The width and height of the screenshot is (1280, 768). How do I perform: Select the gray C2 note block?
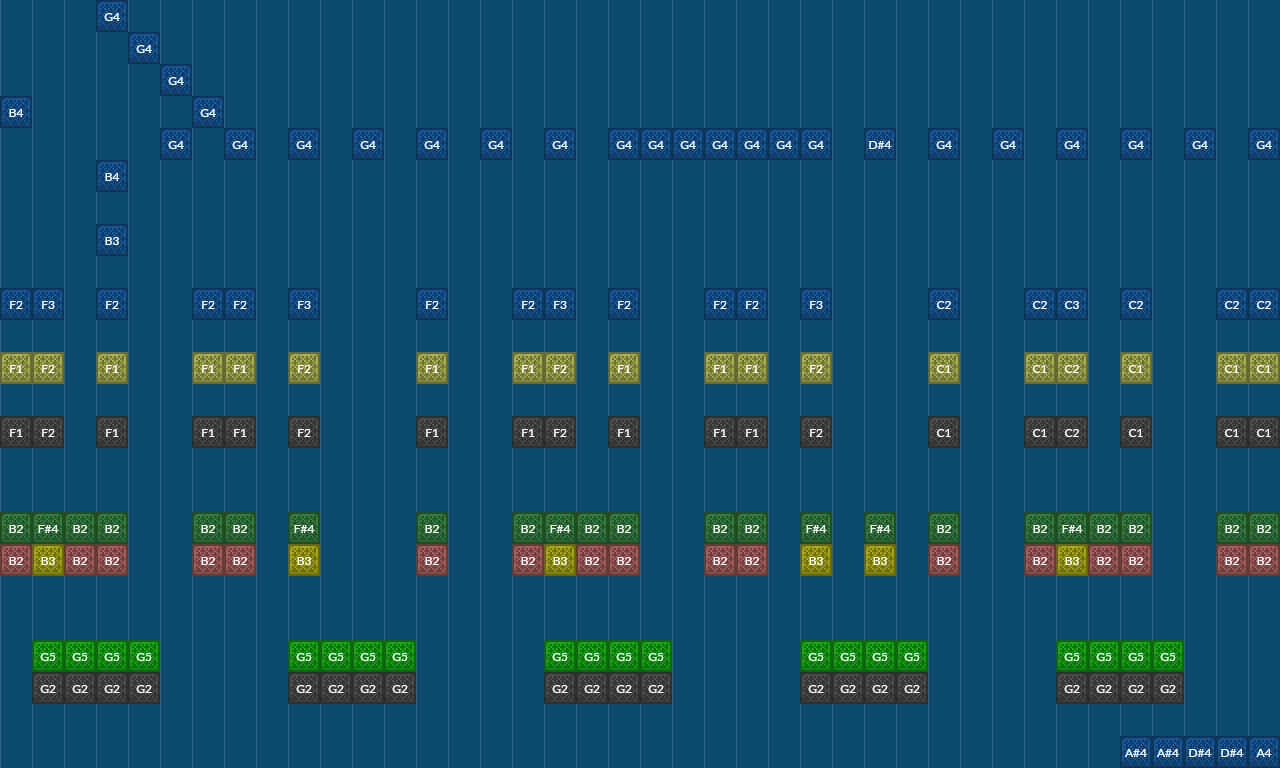click(x=1072, y=432)
